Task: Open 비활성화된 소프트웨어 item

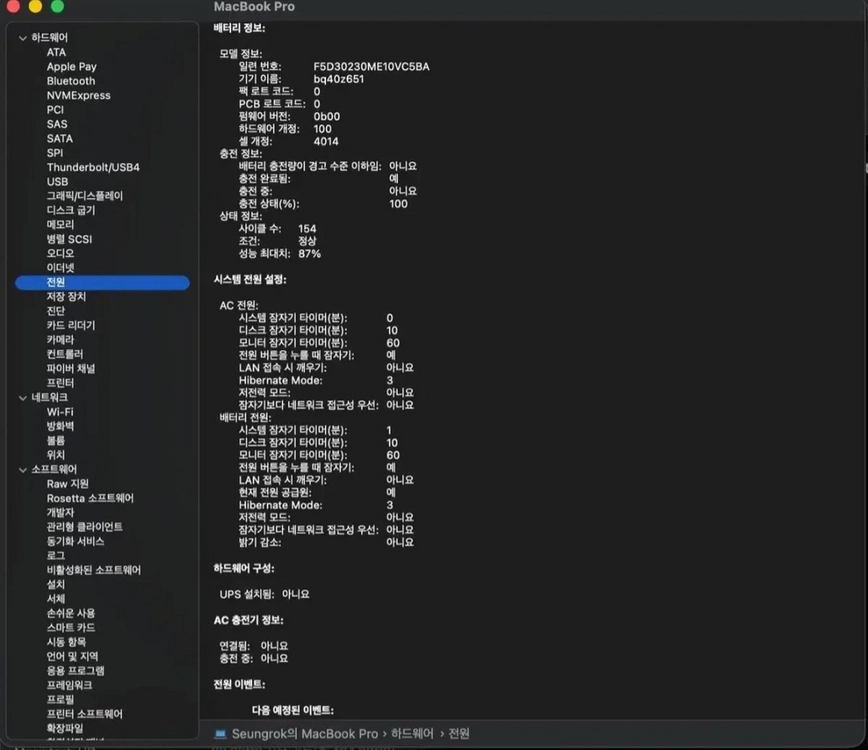Action: coord(94,570)
